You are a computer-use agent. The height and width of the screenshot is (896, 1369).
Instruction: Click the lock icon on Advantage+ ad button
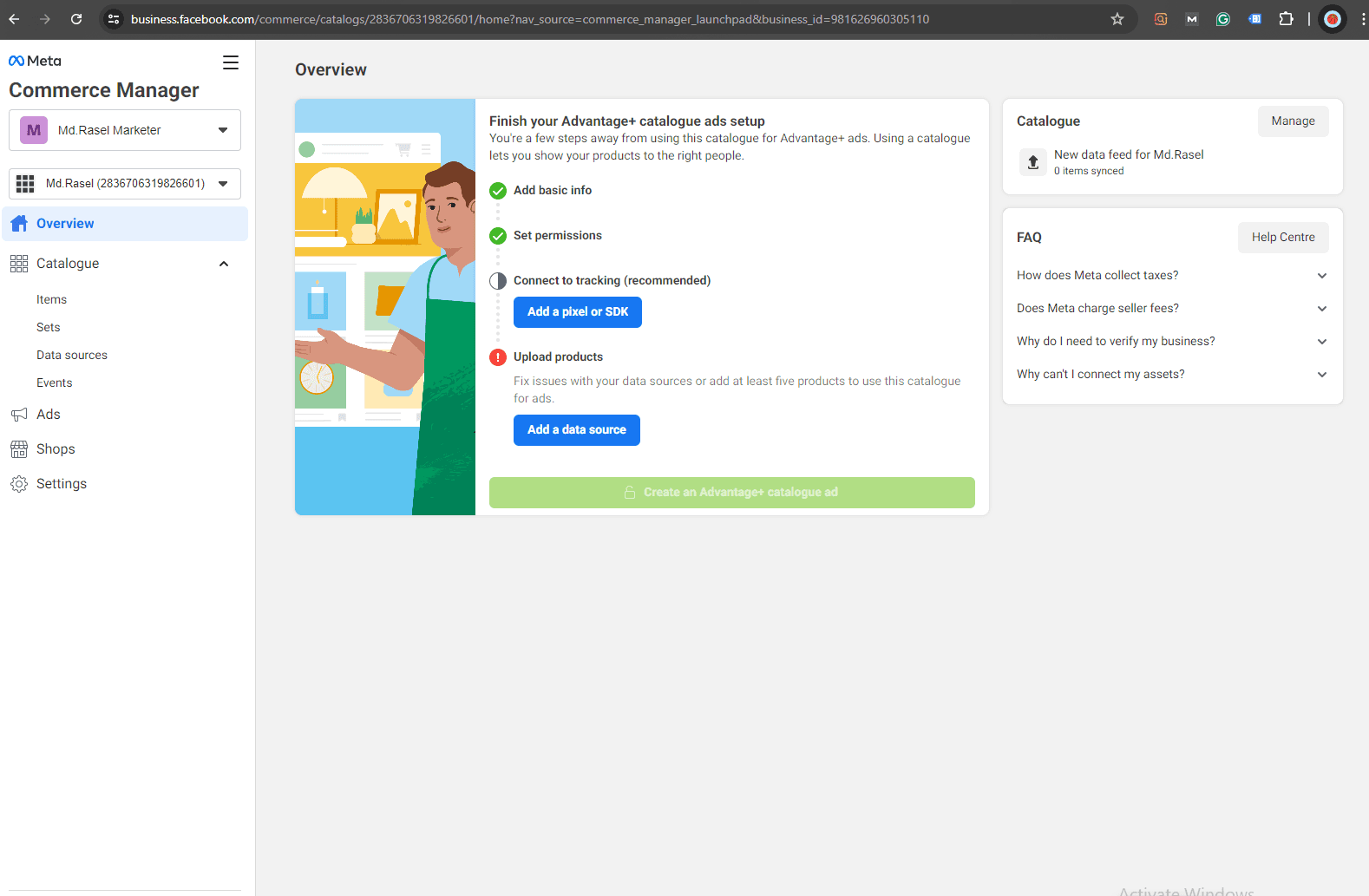630,493
